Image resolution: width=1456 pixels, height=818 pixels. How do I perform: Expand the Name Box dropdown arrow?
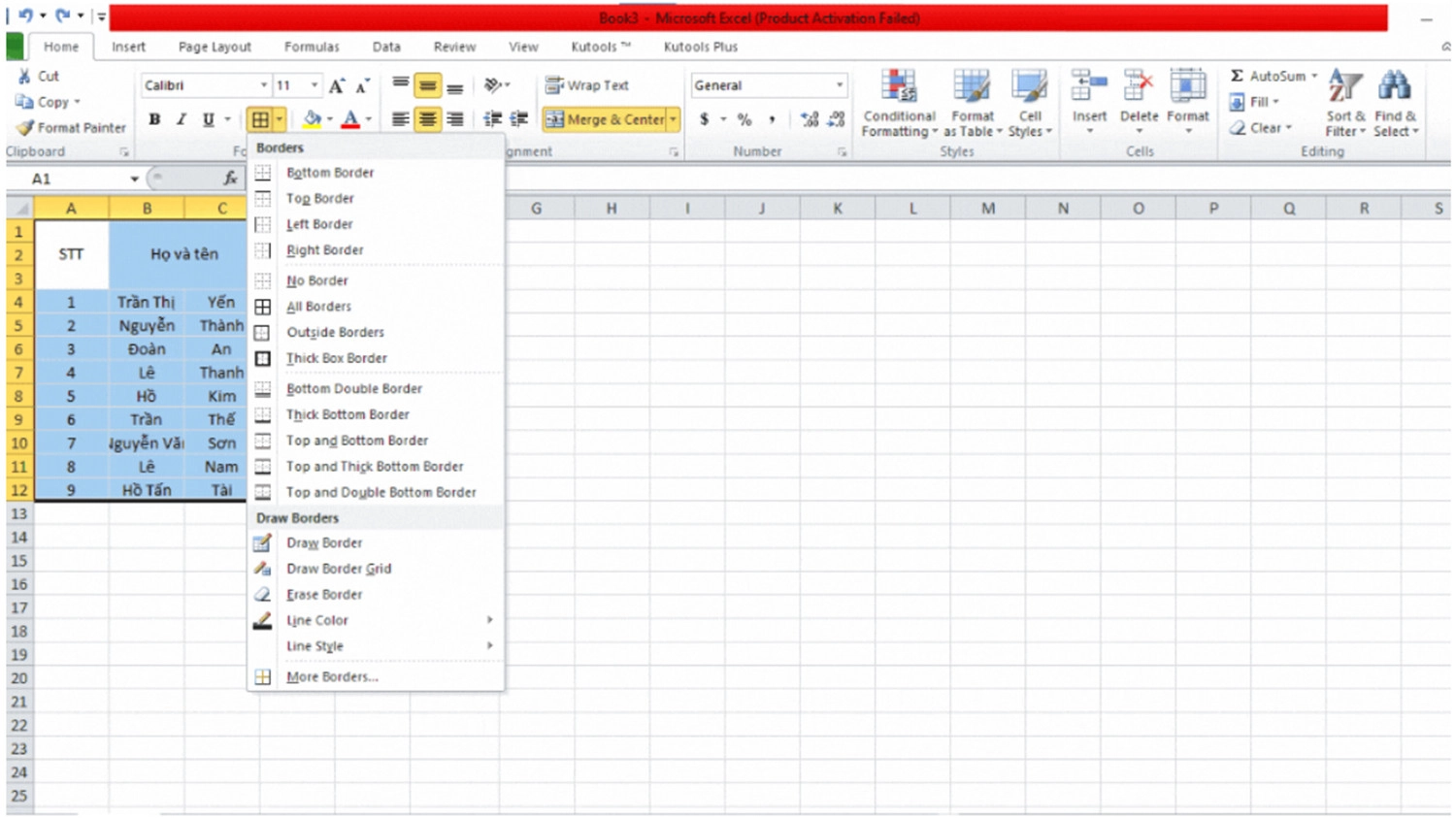(134, 179)
